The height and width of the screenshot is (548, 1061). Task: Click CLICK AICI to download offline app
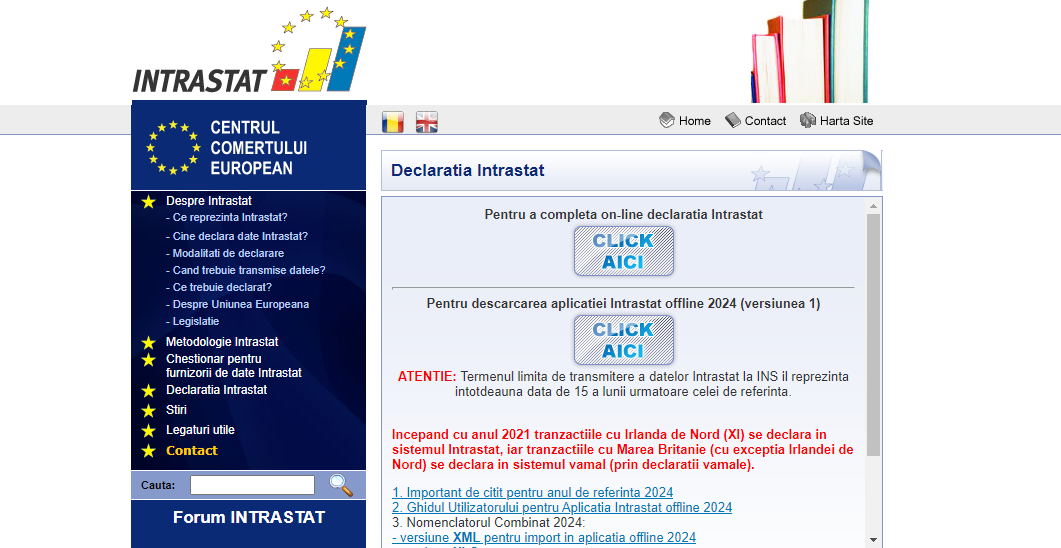[624, 340]
